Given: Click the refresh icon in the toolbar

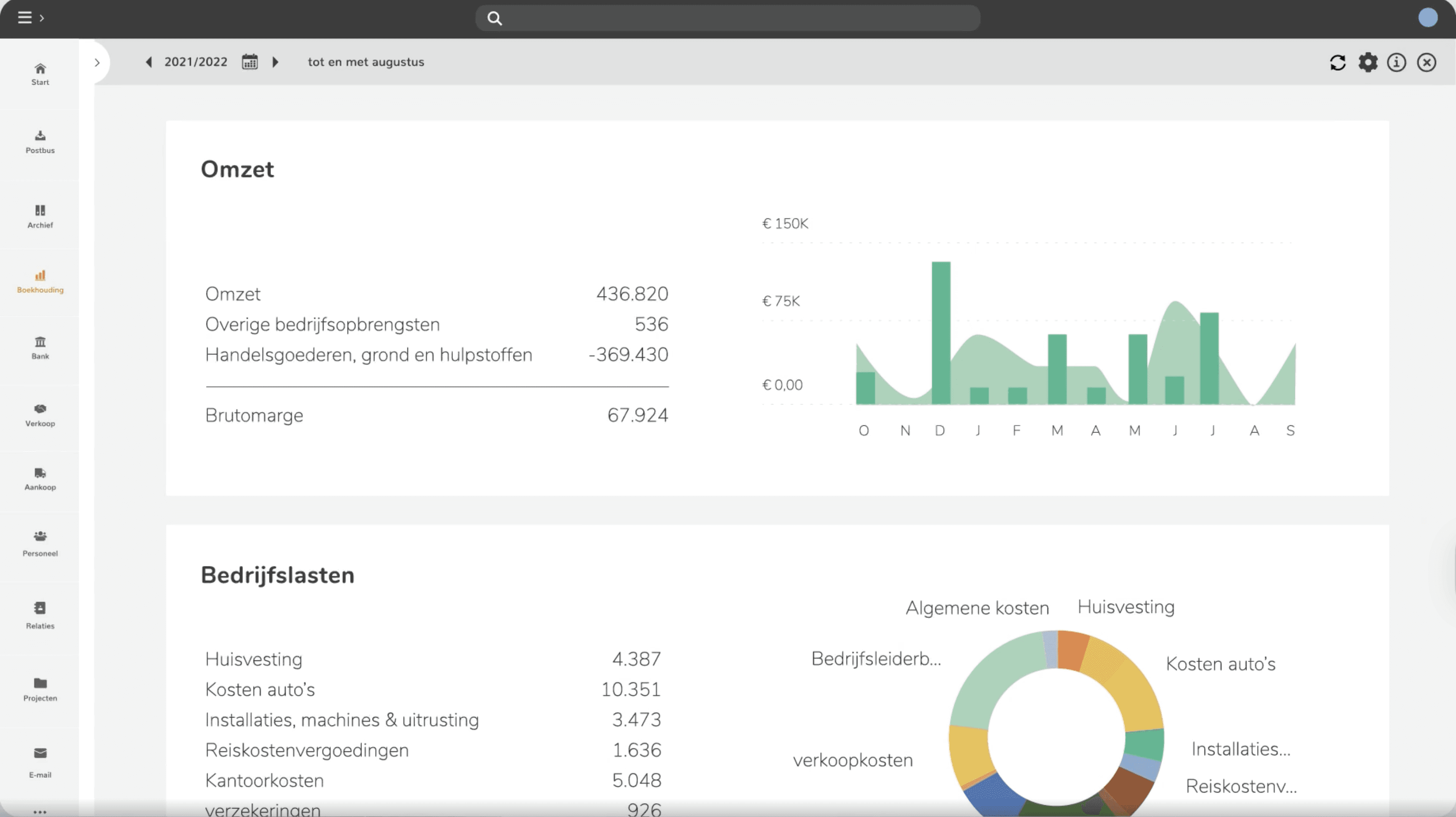Looking at the screenshot, I should (1337, 62).
